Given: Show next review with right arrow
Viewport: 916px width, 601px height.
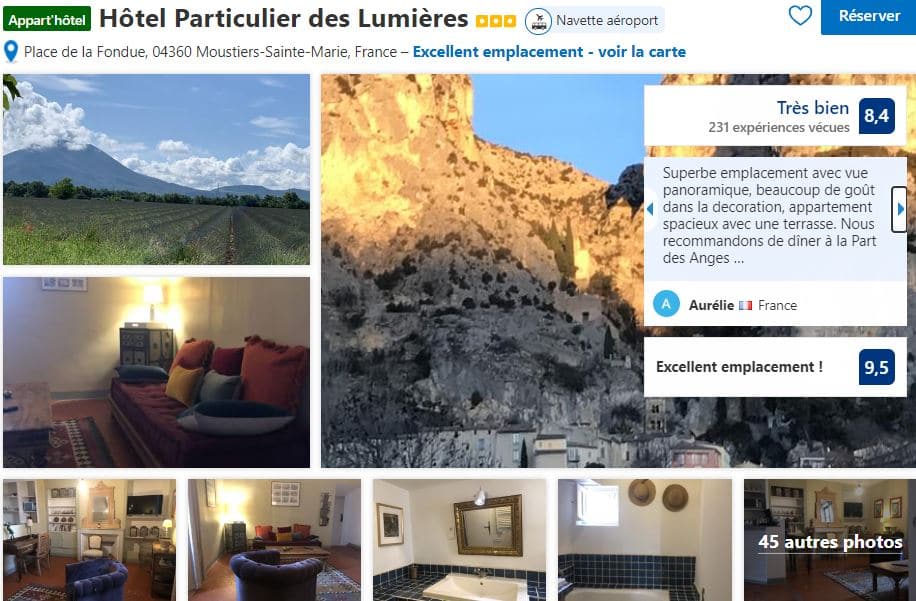Looking at the screenshot, I should (x=900, y=209).
